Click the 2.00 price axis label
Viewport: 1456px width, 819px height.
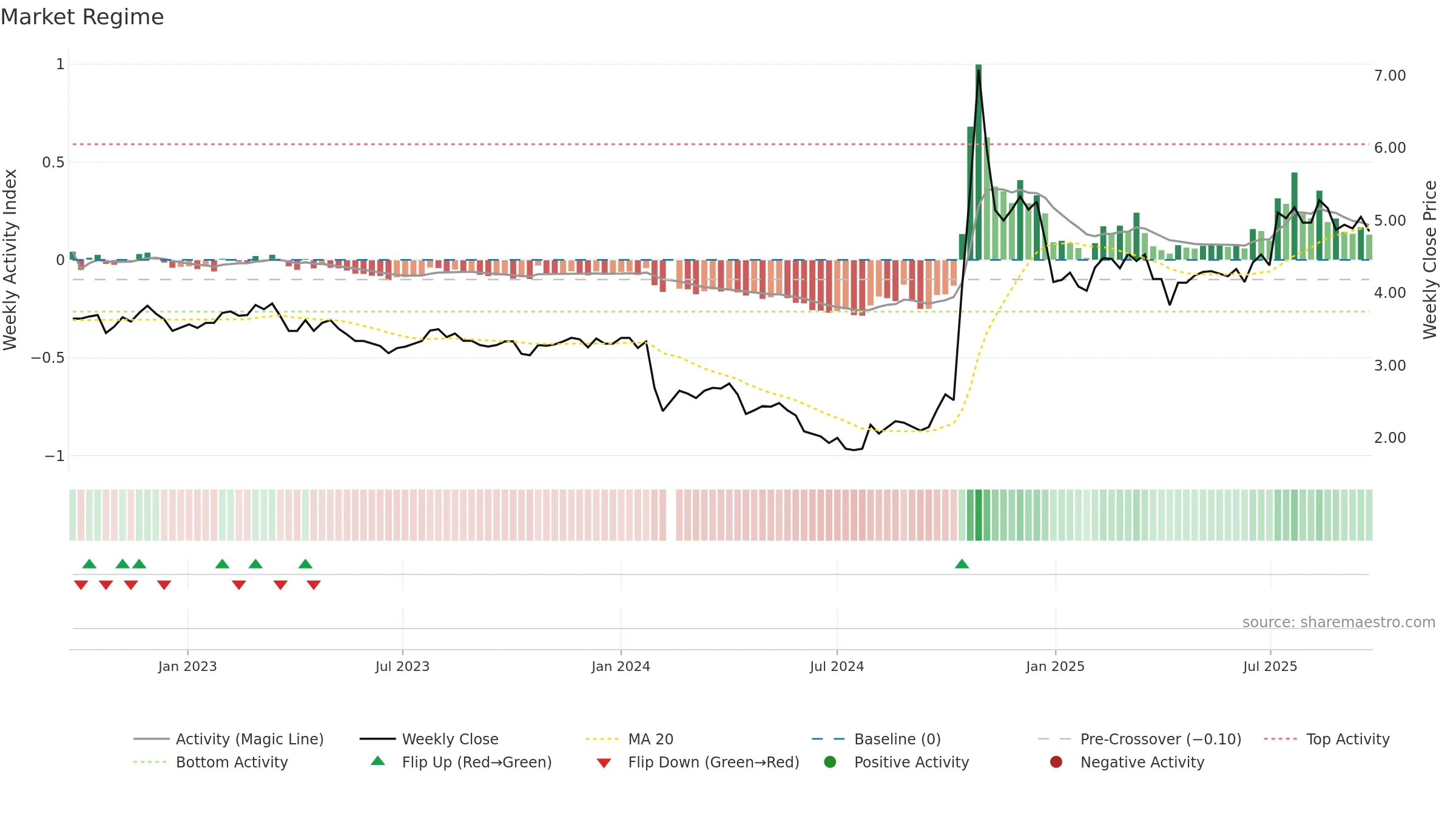[1390, 438]
